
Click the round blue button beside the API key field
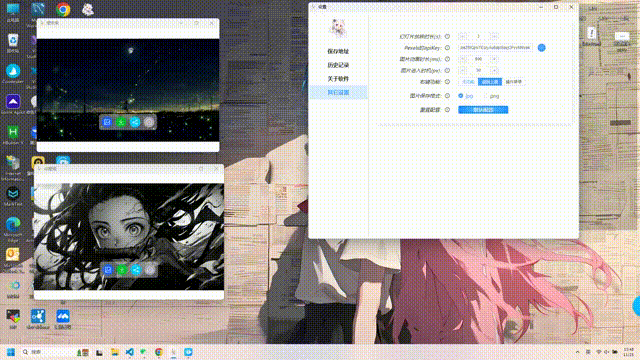pyautogui.click(x=542, y=48)
